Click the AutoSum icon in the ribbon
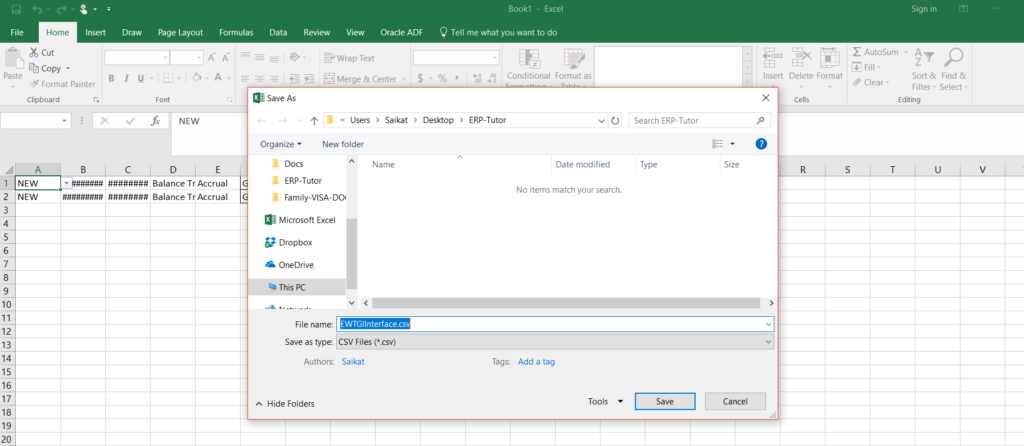Viewport: 1024px width, 446px height. click(857, 52)
